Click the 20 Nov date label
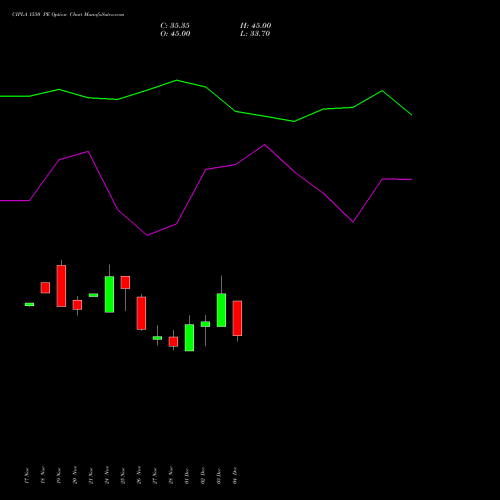This screenshot has height=500, width=500. click(x=75, y=475)
